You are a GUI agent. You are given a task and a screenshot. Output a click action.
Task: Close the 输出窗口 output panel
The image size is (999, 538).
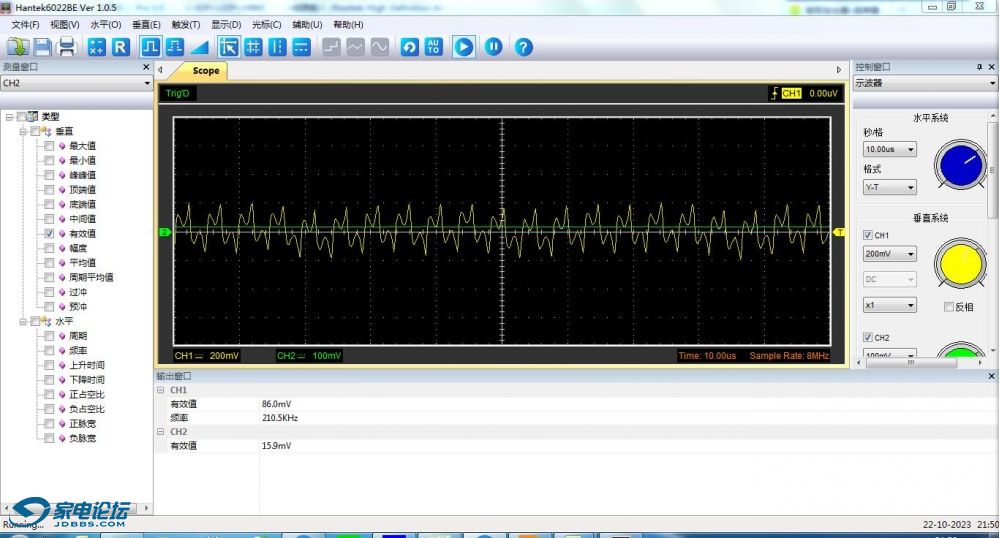click(x=991, y=376)
